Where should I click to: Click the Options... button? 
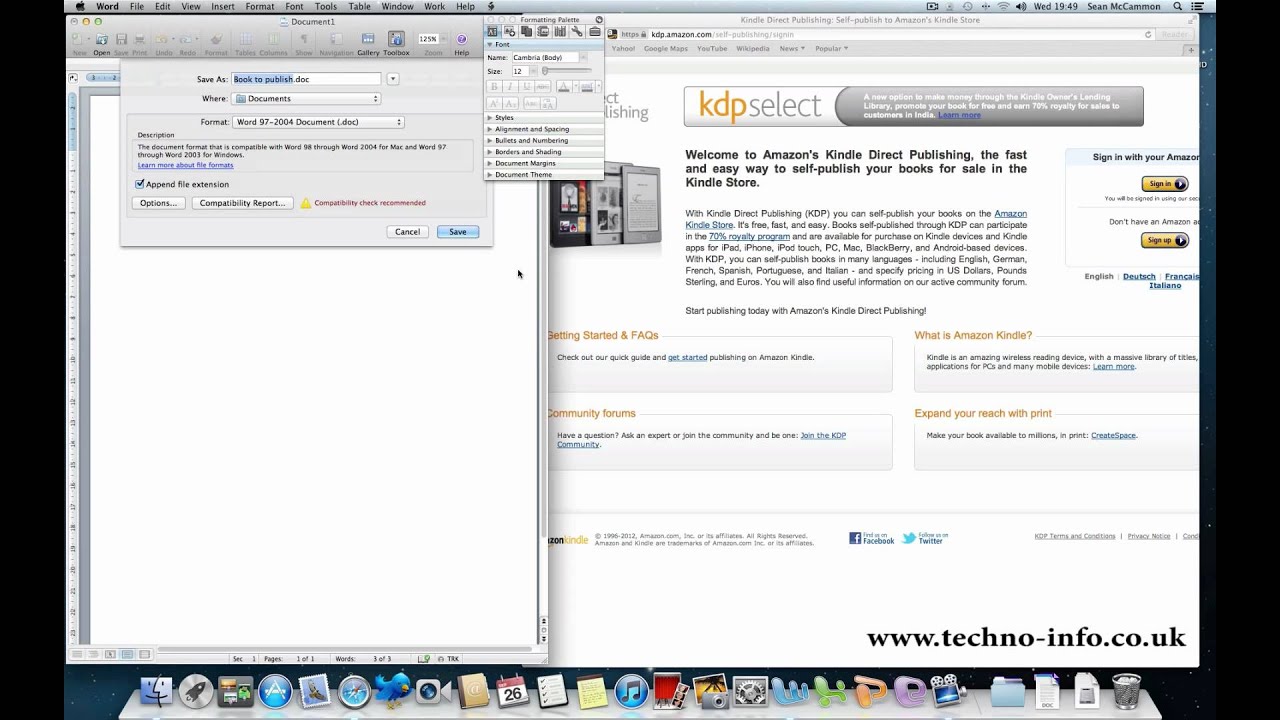(x=158, y=203)
